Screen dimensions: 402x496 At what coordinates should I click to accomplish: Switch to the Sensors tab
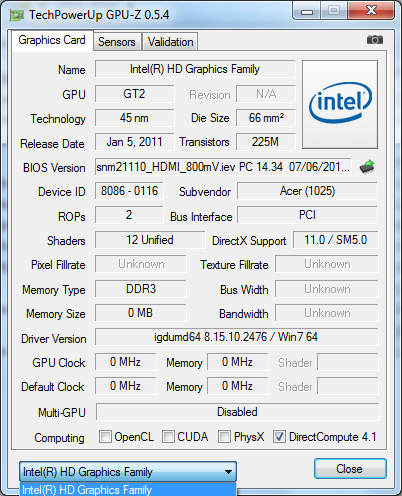(x=117, y=42)
